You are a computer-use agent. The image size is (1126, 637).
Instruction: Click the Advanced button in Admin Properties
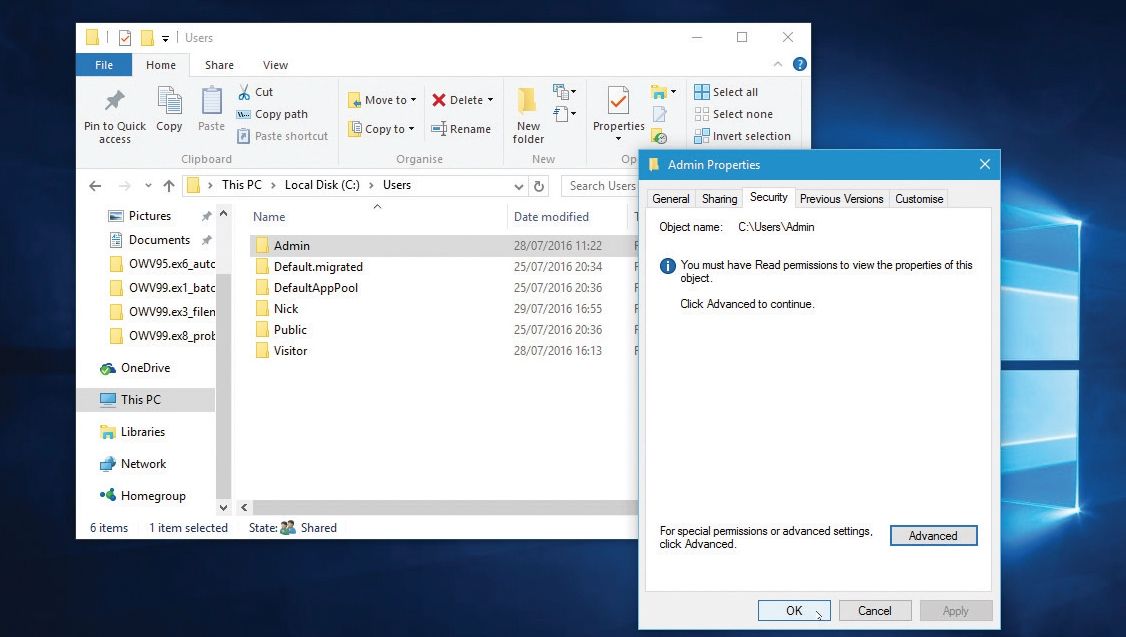933,535
